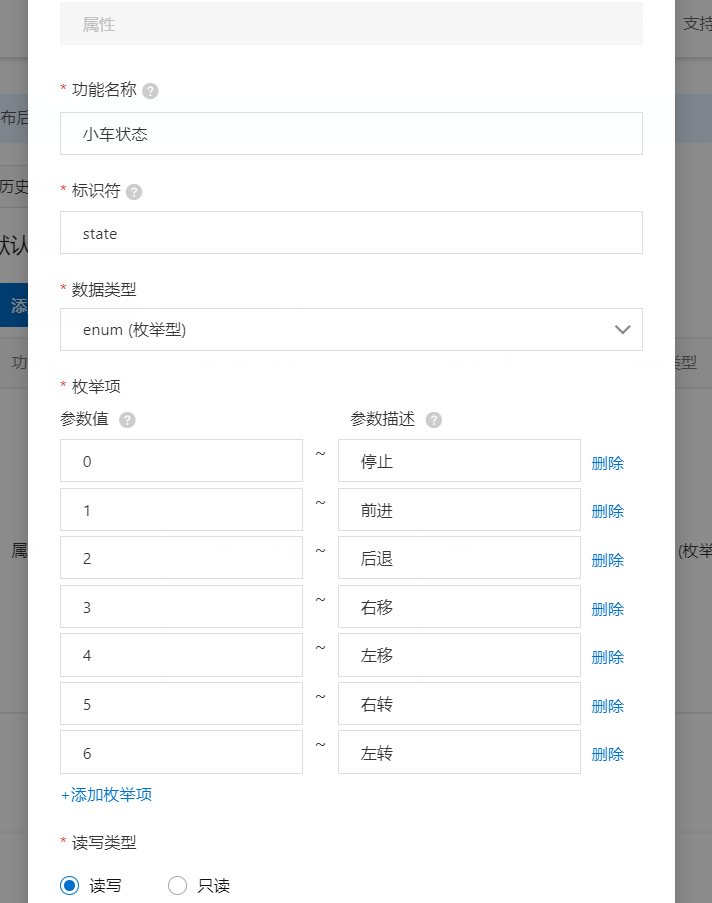Delete the 左转 enum item
Image resolution: width=712 pixels, height=903 pixels.
(x=607, y=752)
